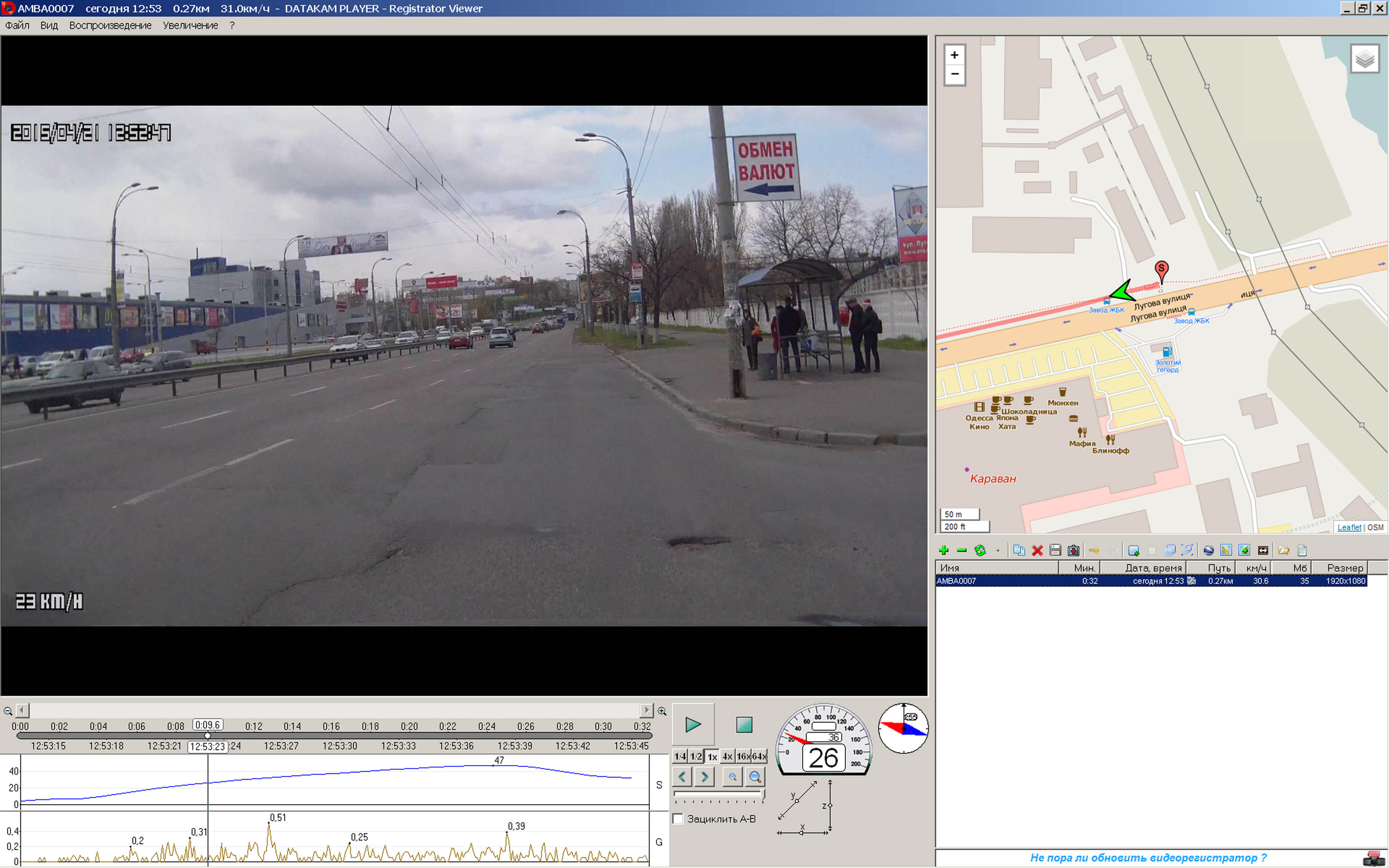The image size is (1389, 868).
Task: Click the green plus add-file icon
Action: [944, 550]
